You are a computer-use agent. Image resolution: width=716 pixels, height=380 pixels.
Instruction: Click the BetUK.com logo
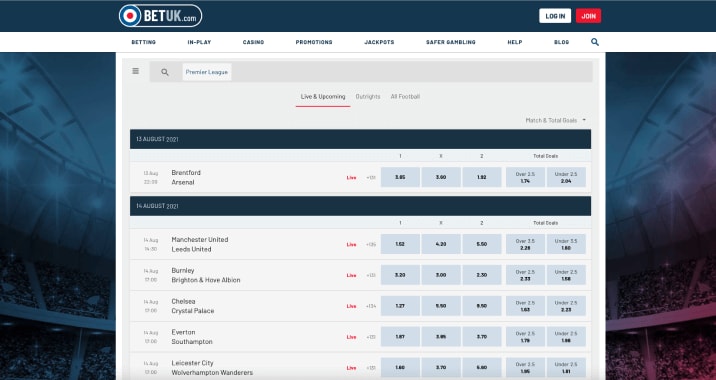click(160, 16)
